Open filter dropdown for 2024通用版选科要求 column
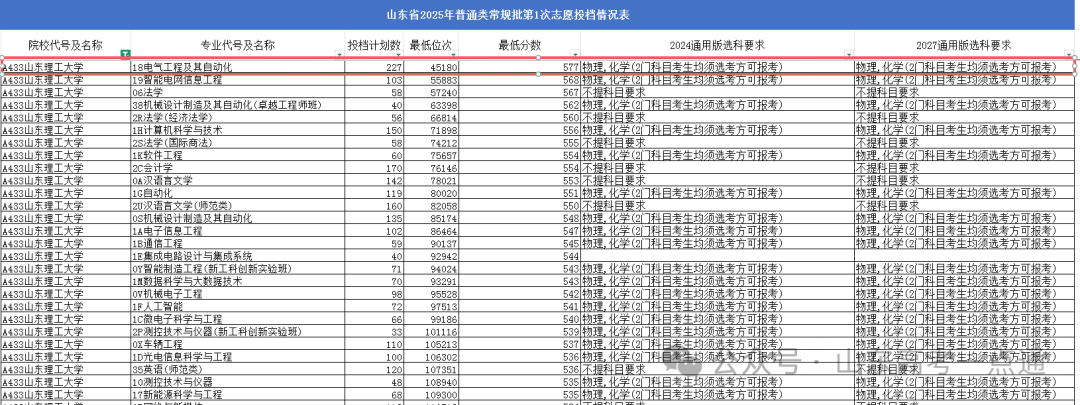The height and width of the screenshot is (405, 1080). 848,54
